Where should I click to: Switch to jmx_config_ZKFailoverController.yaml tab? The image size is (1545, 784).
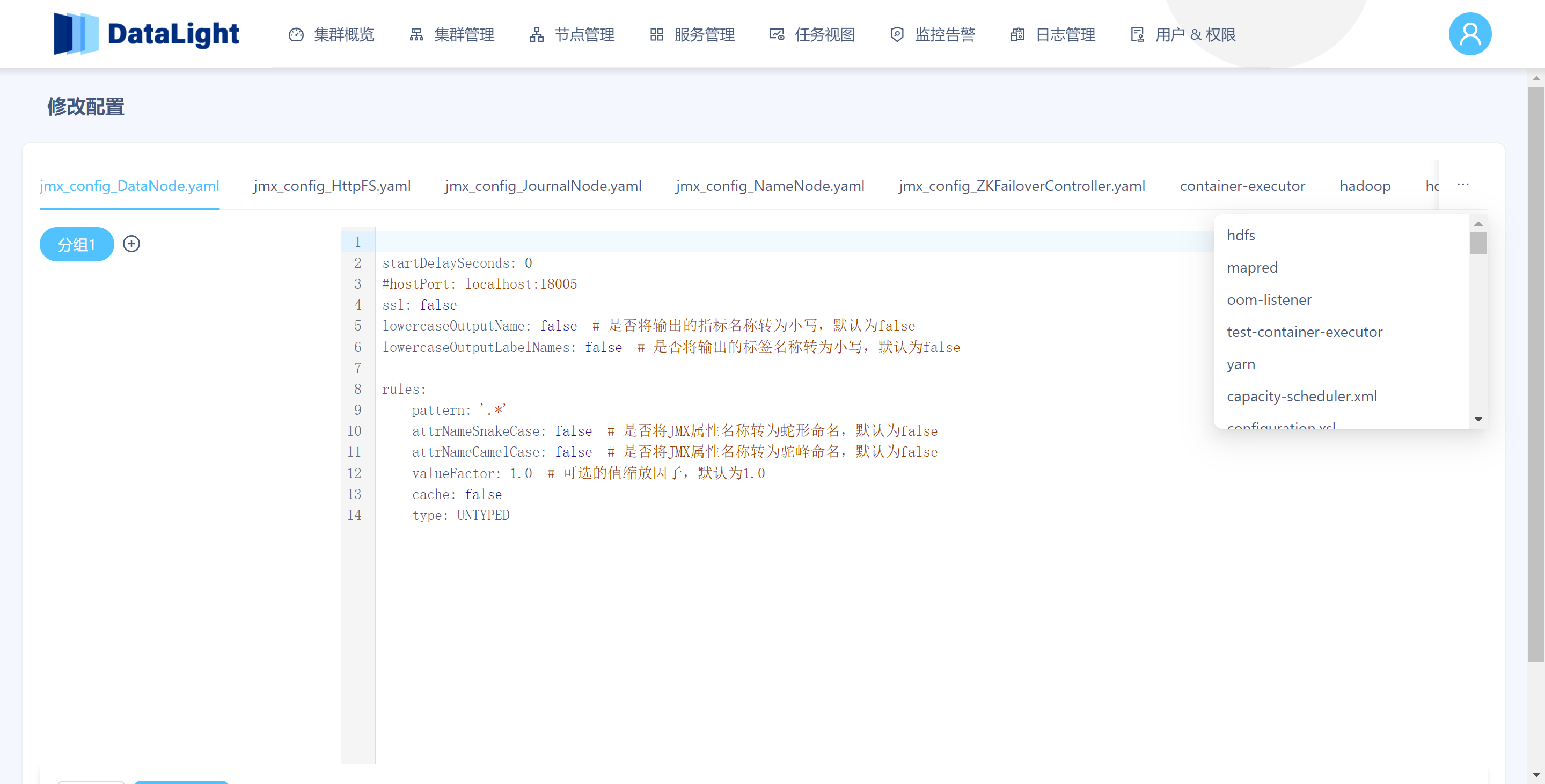1021,186
